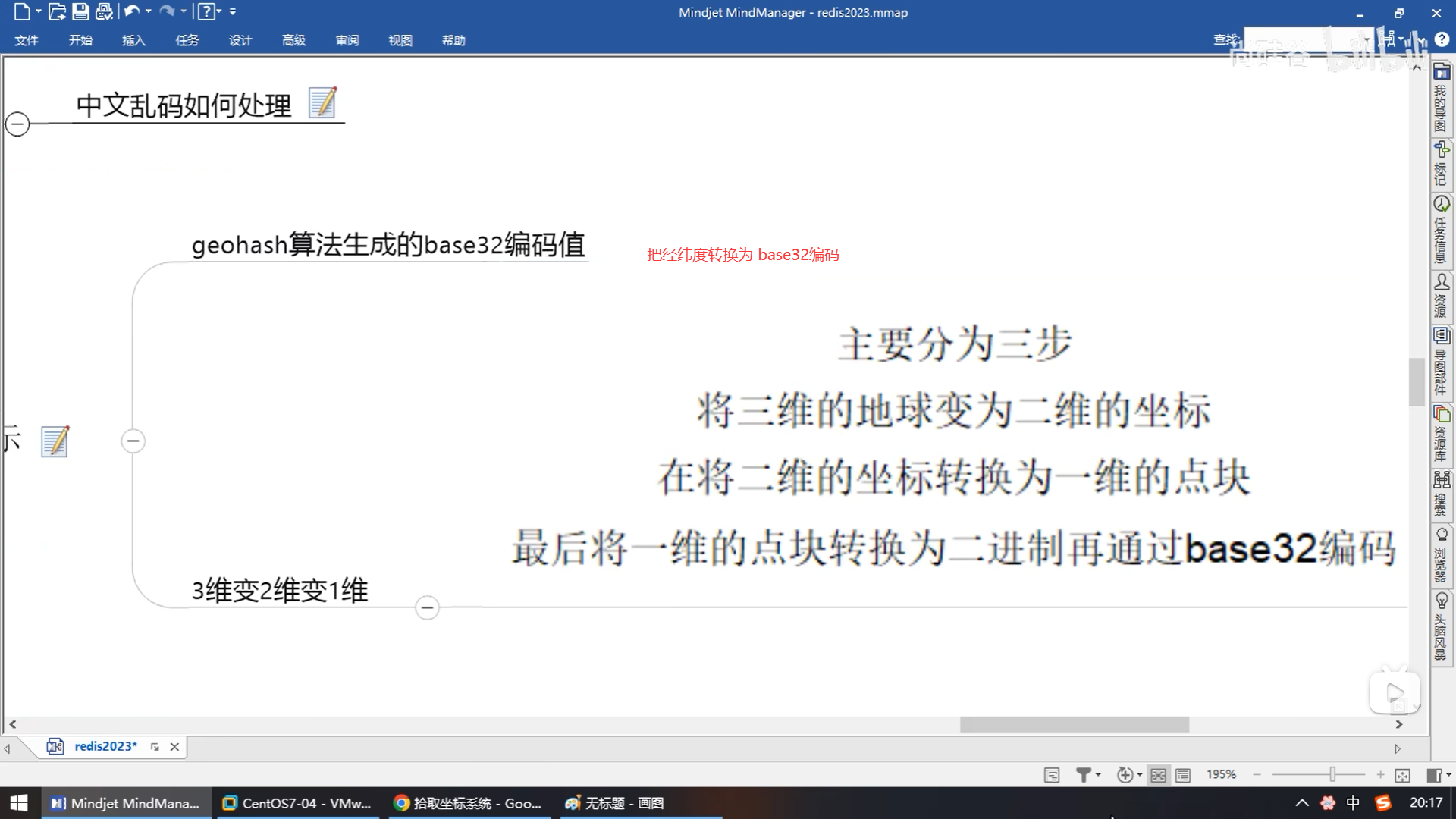Click the fit map to window icon
1456x819 pixels.
1402,775
